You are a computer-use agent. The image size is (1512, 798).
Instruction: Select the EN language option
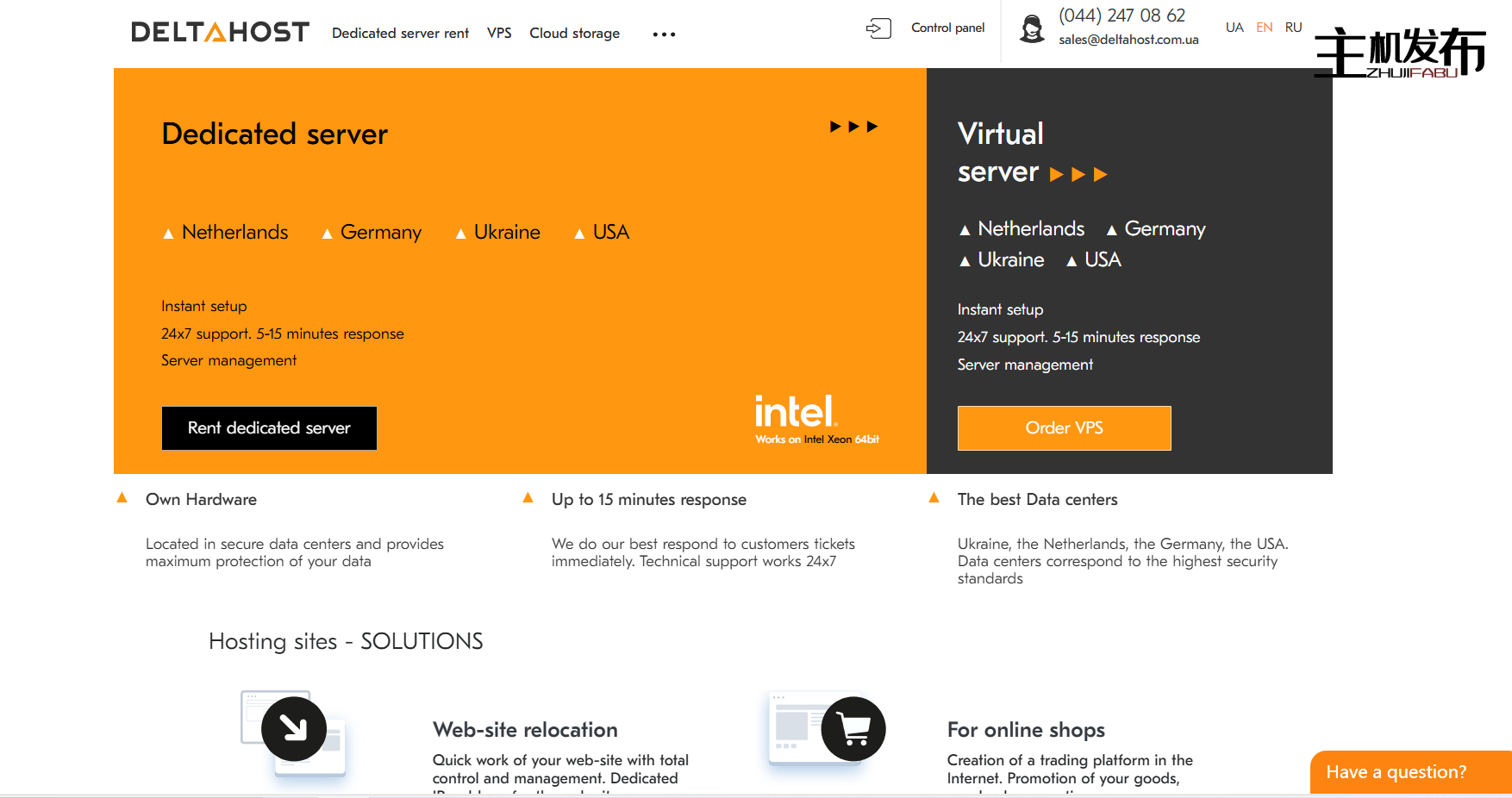tap(1264, 28)
